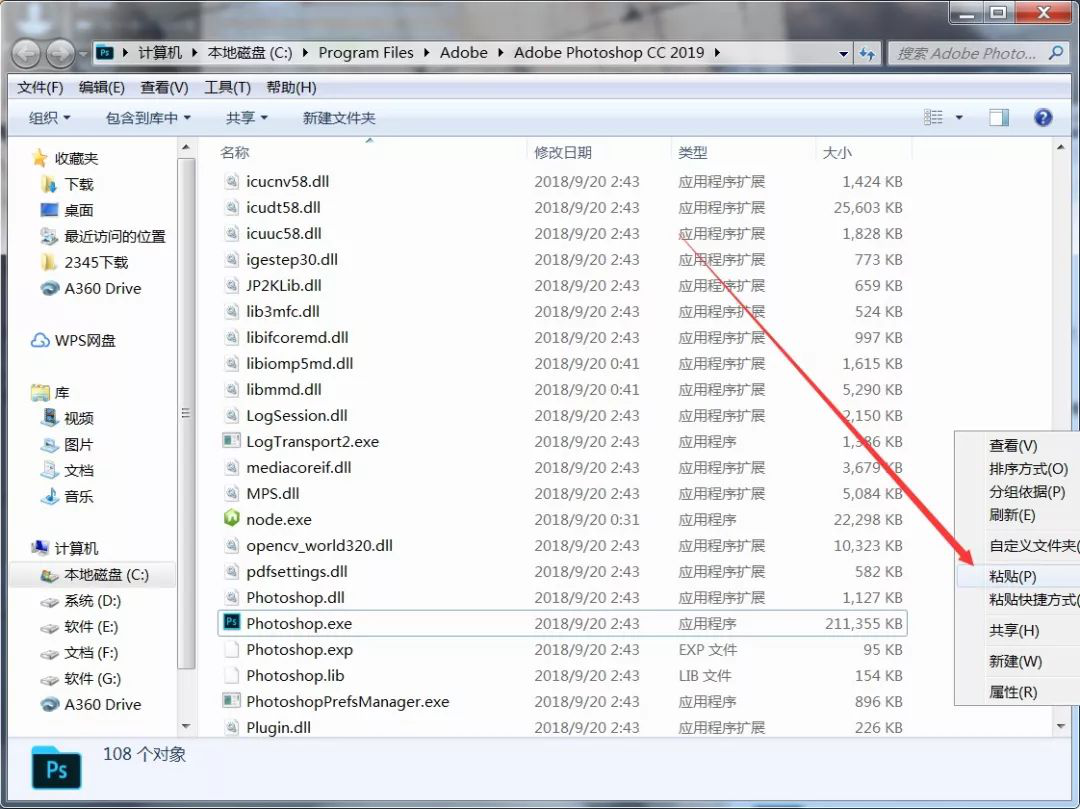Sort by the 修改日期 column header

[563, 152]
